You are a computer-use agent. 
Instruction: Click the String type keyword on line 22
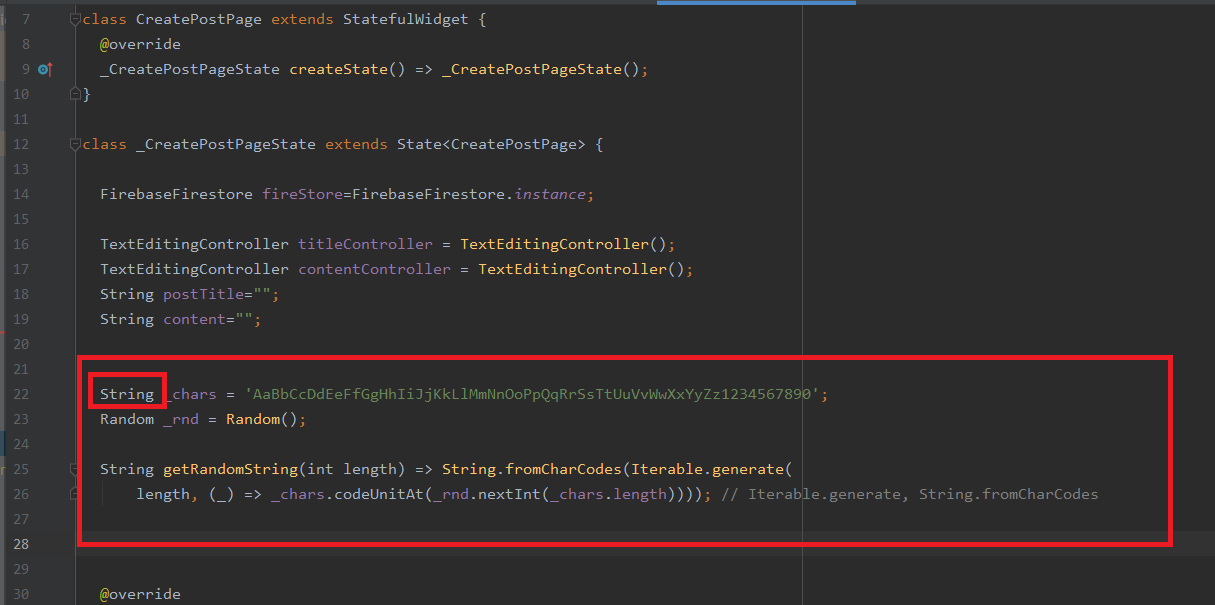(127, 394)
